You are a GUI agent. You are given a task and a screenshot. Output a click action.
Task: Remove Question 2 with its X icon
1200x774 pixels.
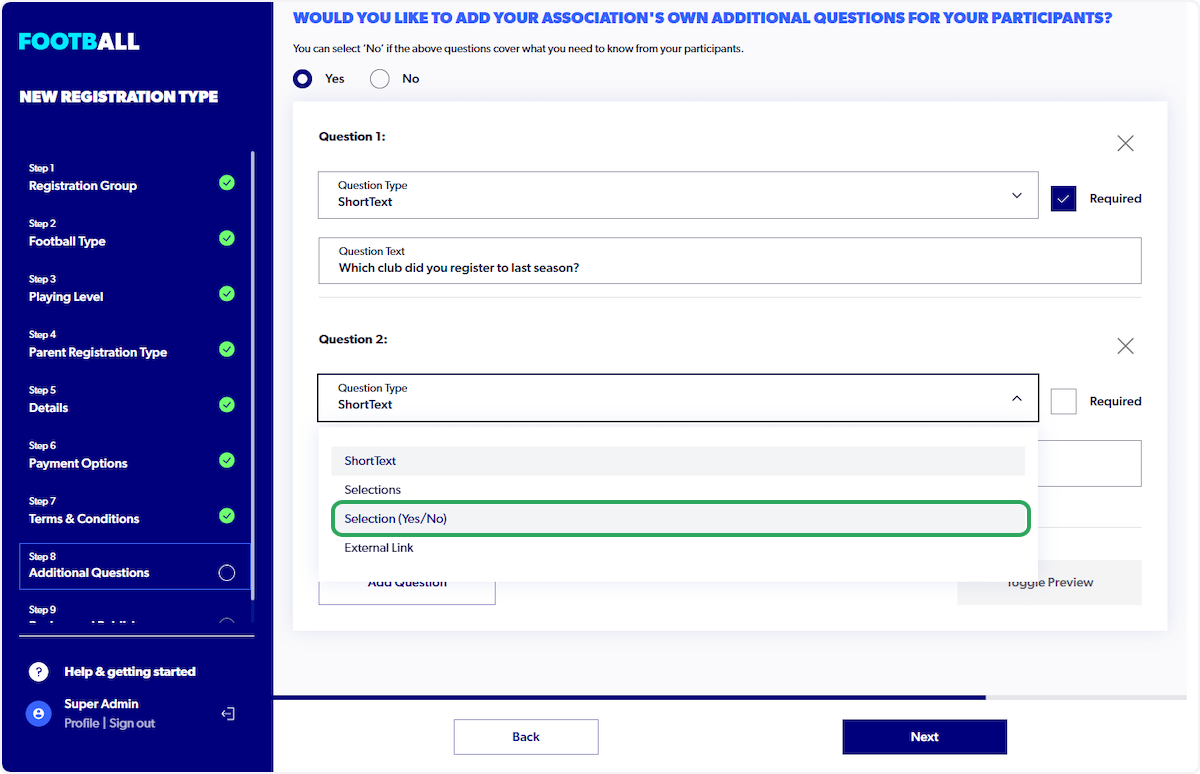click(x=1125, y=346)
